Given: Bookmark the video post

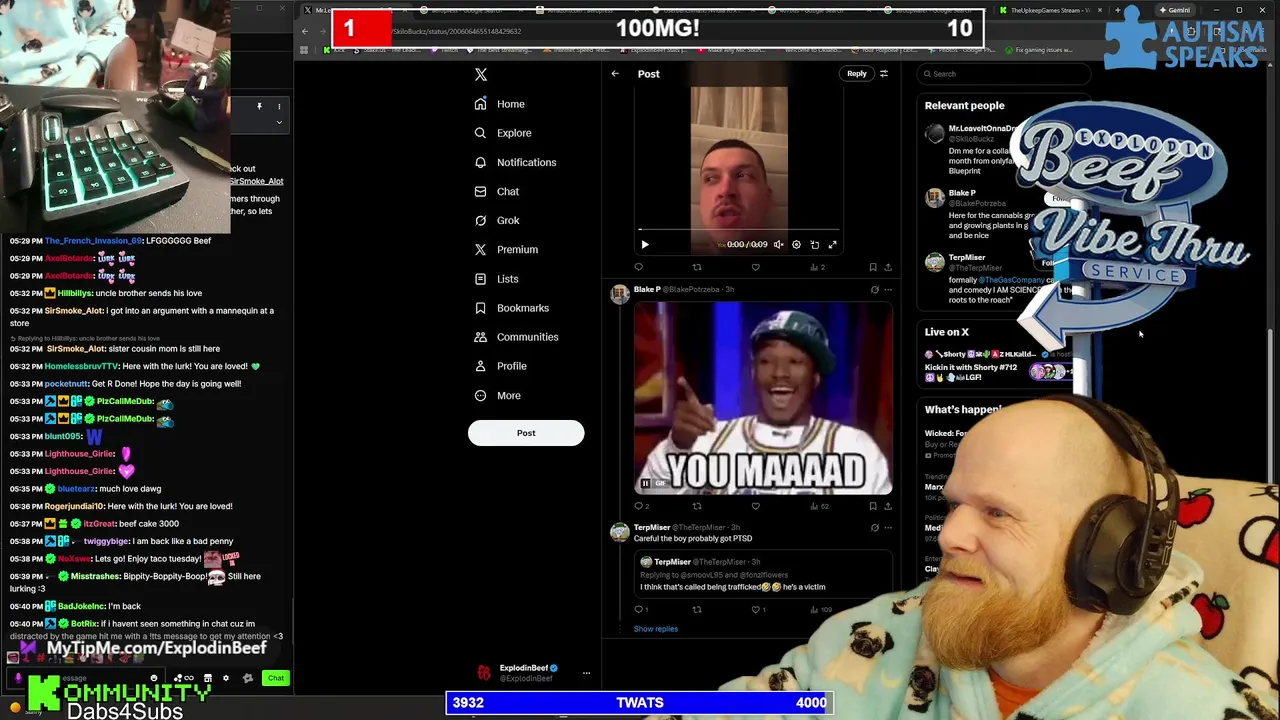Looking at the screenshot, I should tap(873, 267).
